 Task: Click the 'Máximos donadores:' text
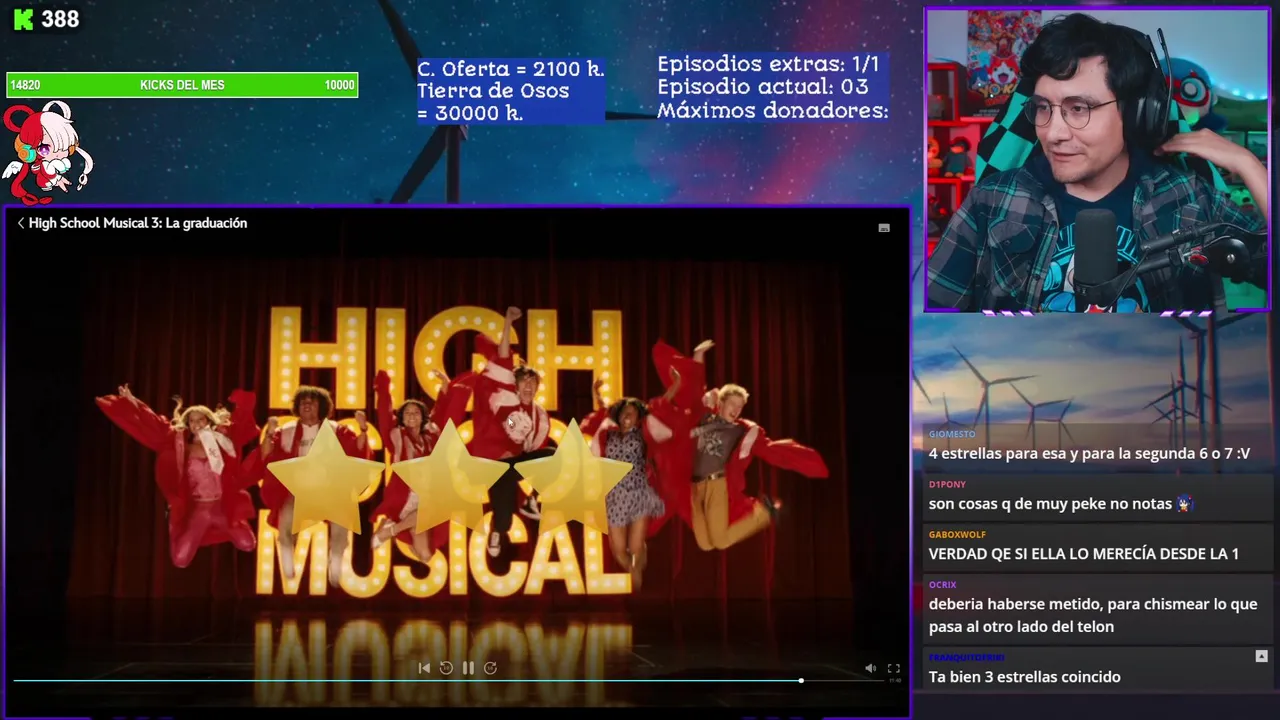click(x=773, y=110)
